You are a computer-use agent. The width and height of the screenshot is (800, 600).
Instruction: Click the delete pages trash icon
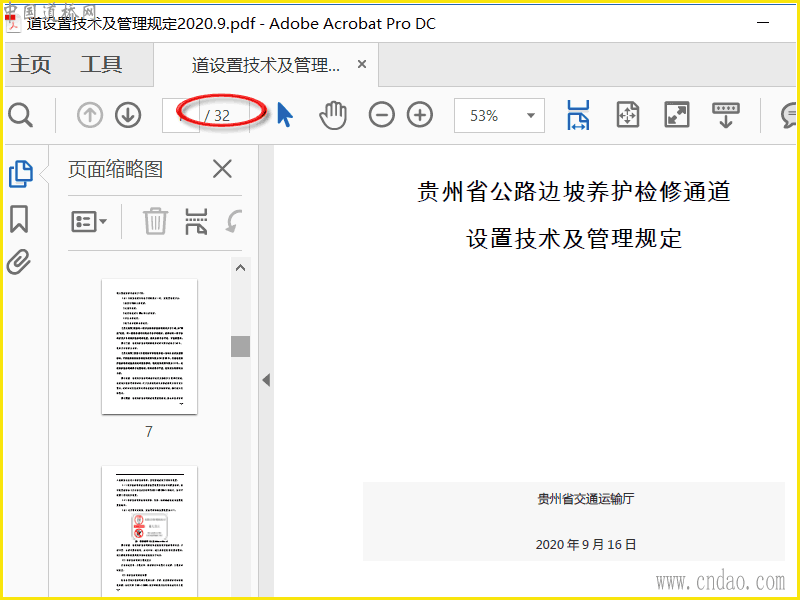coord(155,221)
